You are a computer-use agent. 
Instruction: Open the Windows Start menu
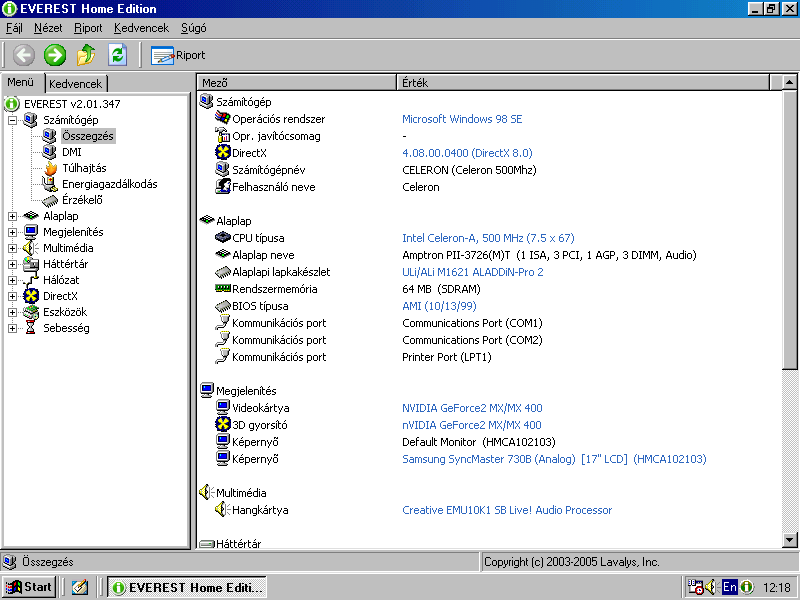pos(29,587)
